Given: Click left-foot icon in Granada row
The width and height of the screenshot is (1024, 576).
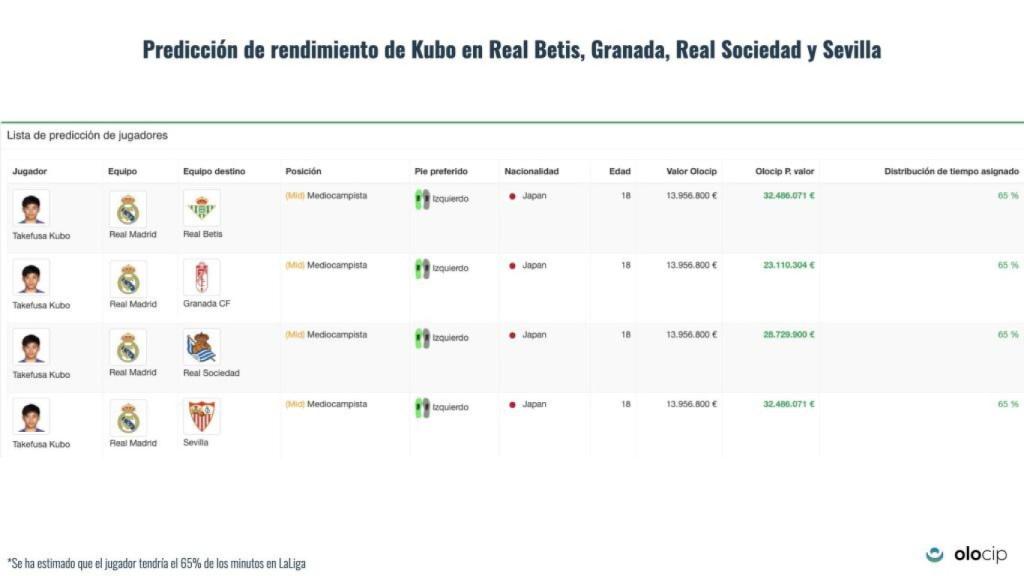Looking at the screenshot, I should (x=423, y=268).
